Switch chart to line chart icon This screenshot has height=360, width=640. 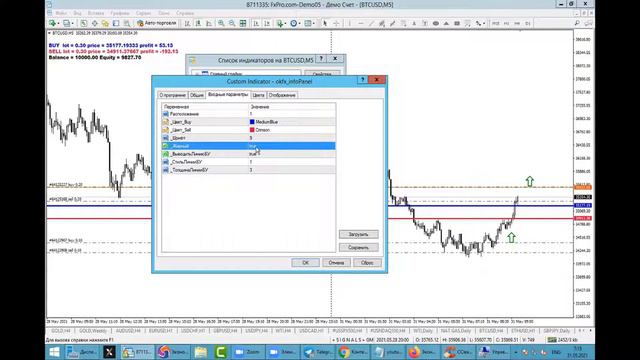pyautogui.click(x=209, y=23)
